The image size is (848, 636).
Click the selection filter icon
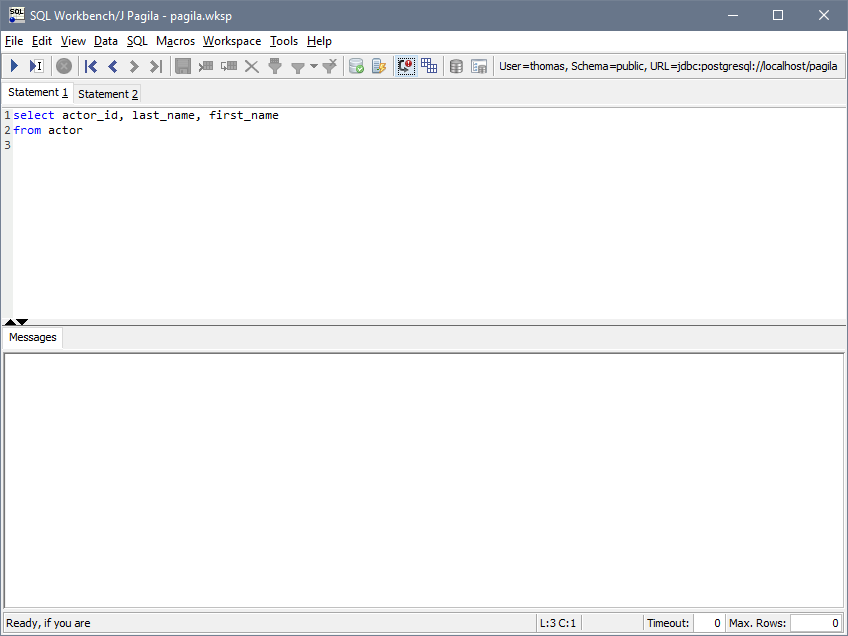click(x=275, y=66)
